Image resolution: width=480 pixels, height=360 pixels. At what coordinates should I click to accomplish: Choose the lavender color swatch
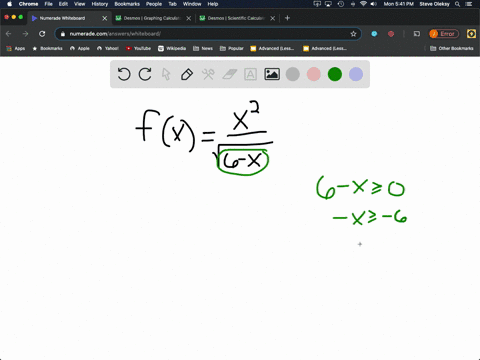point(356,74)
